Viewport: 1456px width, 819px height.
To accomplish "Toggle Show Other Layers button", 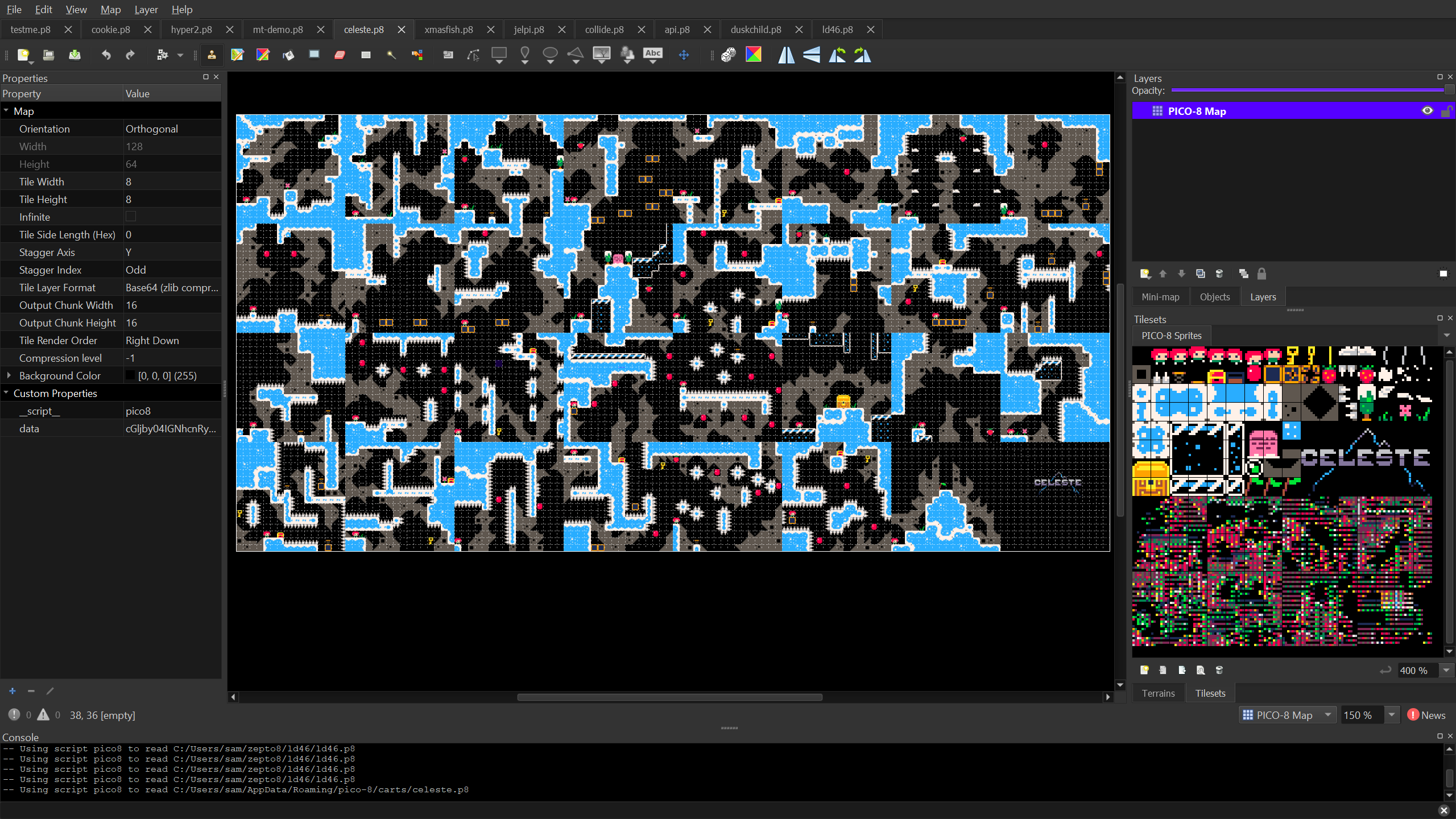I will 1243,274.
